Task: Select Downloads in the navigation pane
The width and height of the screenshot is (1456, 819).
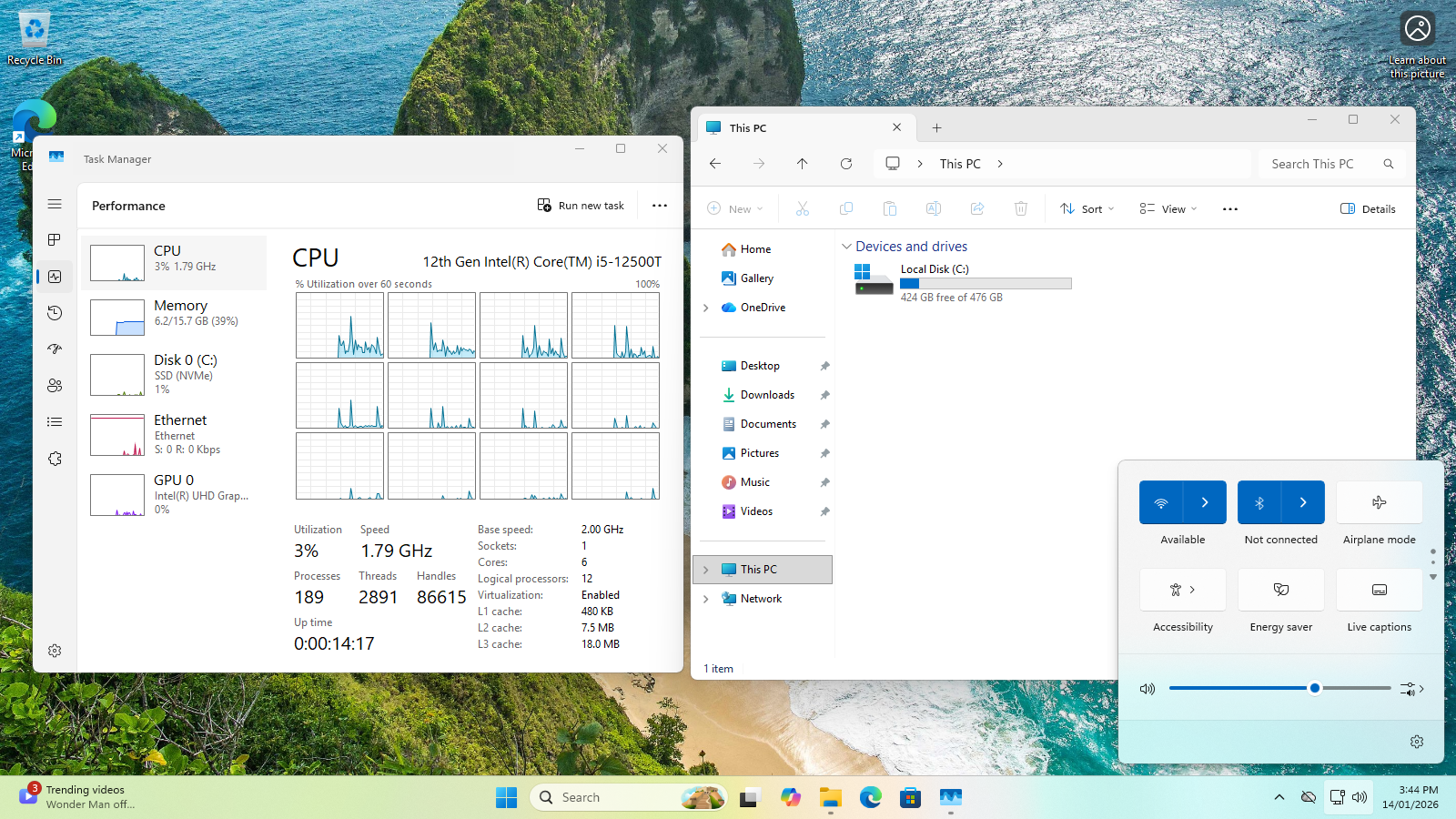Action: [x=767, y=395]
